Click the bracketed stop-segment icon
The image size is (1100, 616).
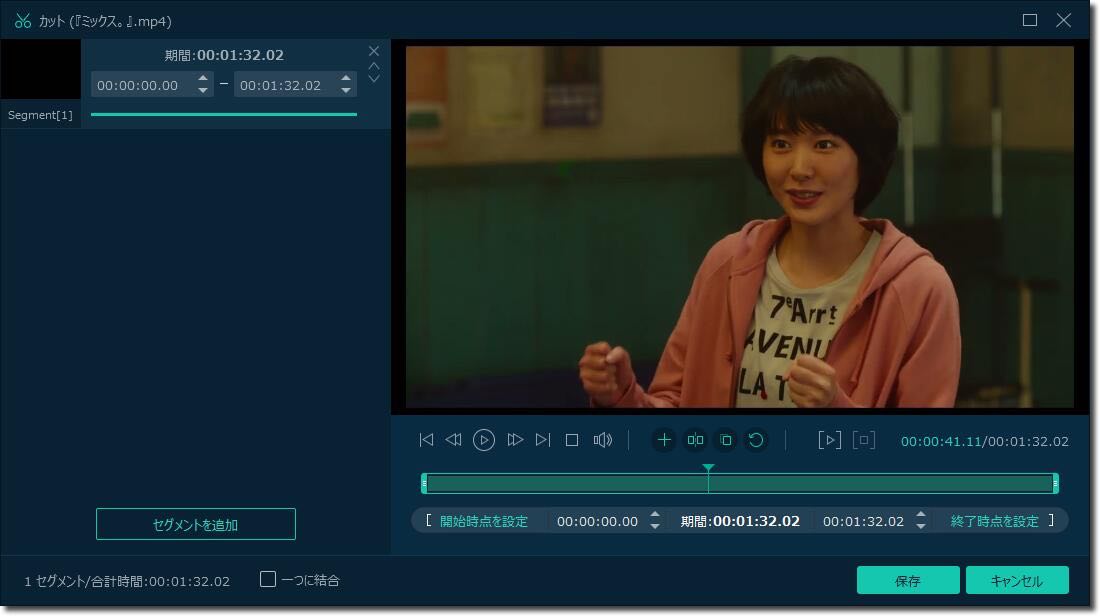coord(864,440)
